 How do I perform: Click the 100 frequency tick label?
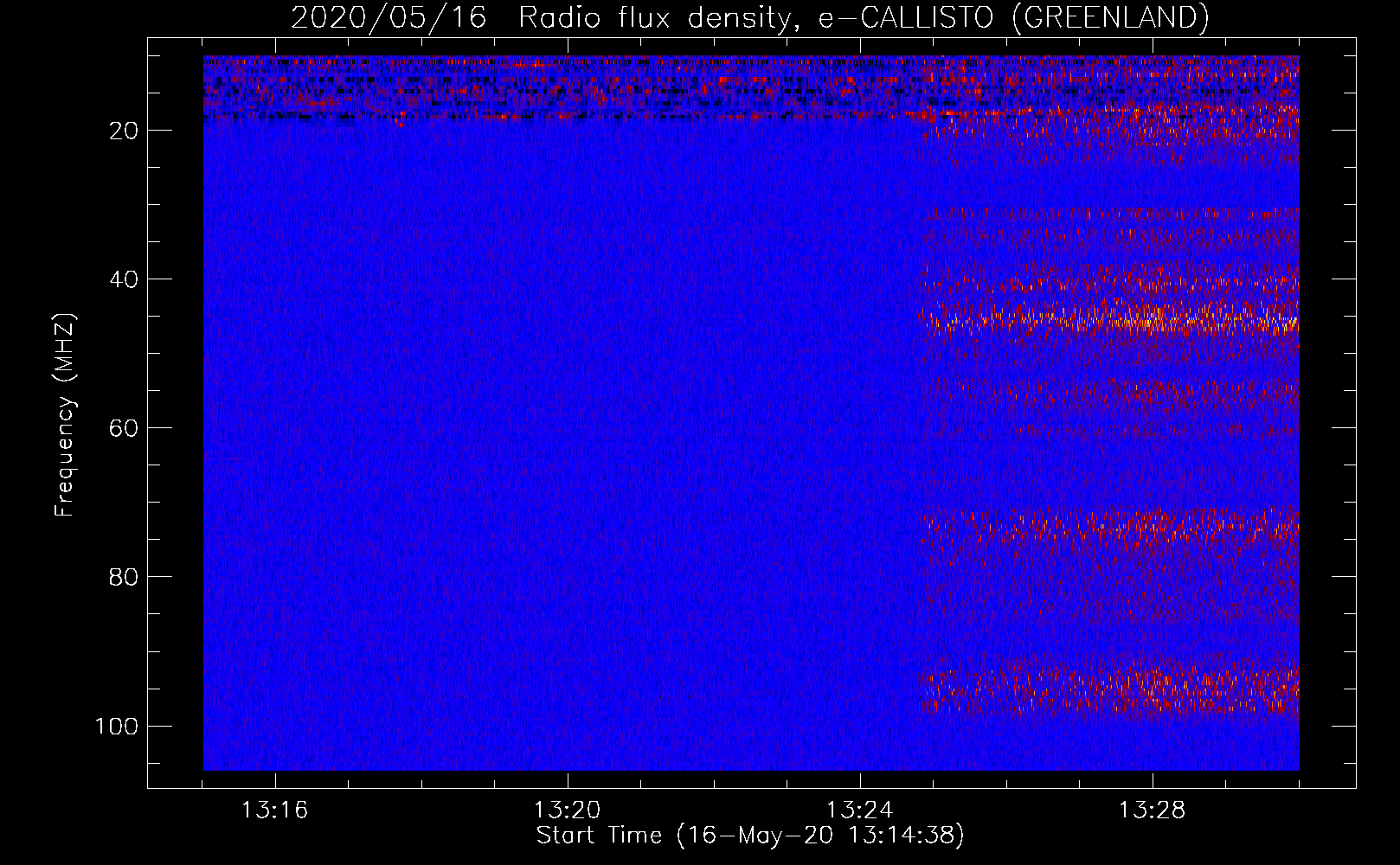tap(117, 726)
